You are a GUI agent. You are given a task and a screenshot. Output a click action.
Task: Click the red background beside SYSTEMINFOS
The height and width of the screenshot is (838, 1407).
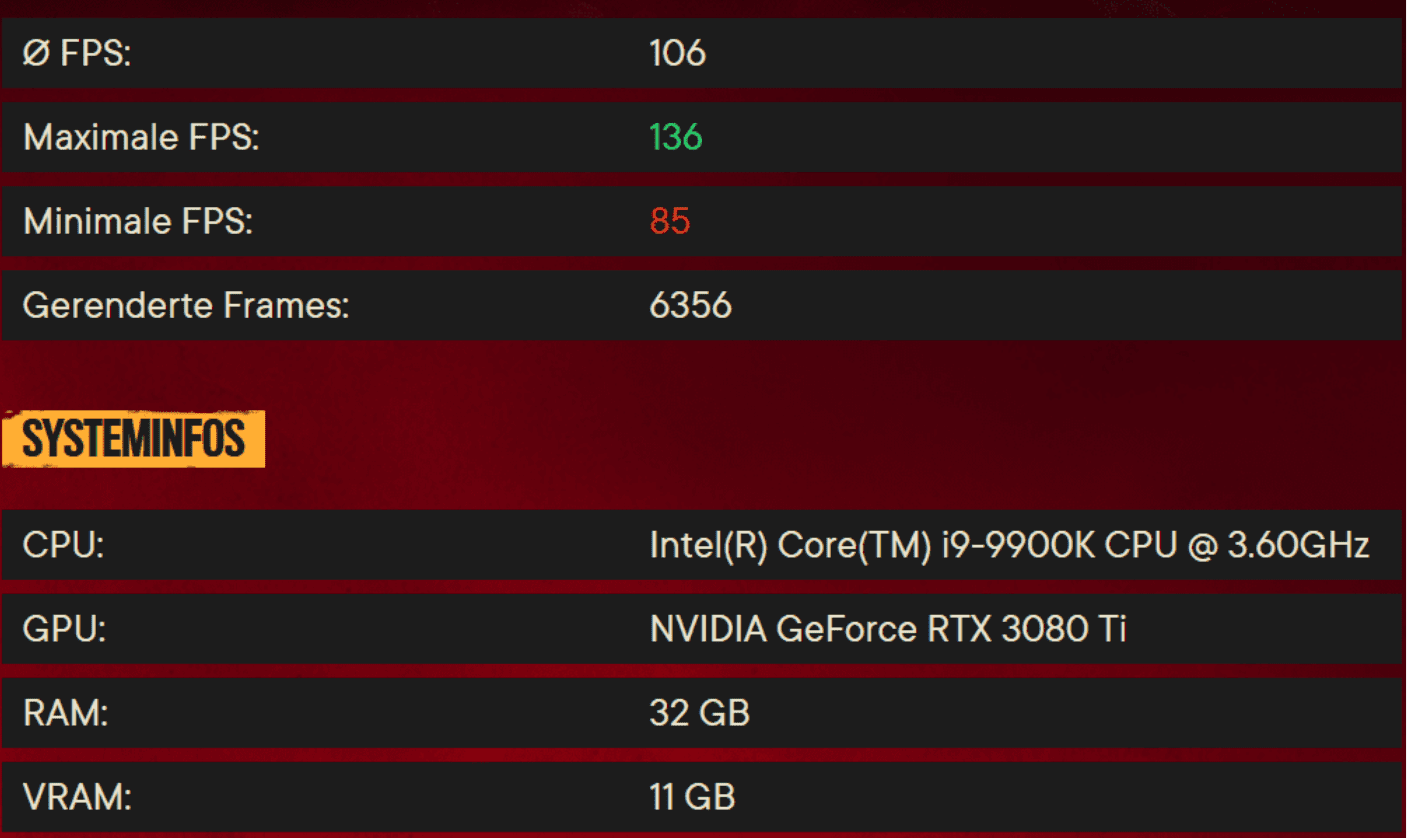pos(800,438)
